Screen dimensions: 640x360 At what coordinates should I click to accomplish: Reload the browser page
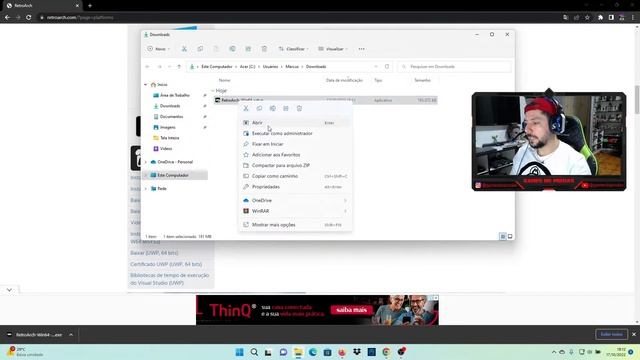tap(29, 18)
